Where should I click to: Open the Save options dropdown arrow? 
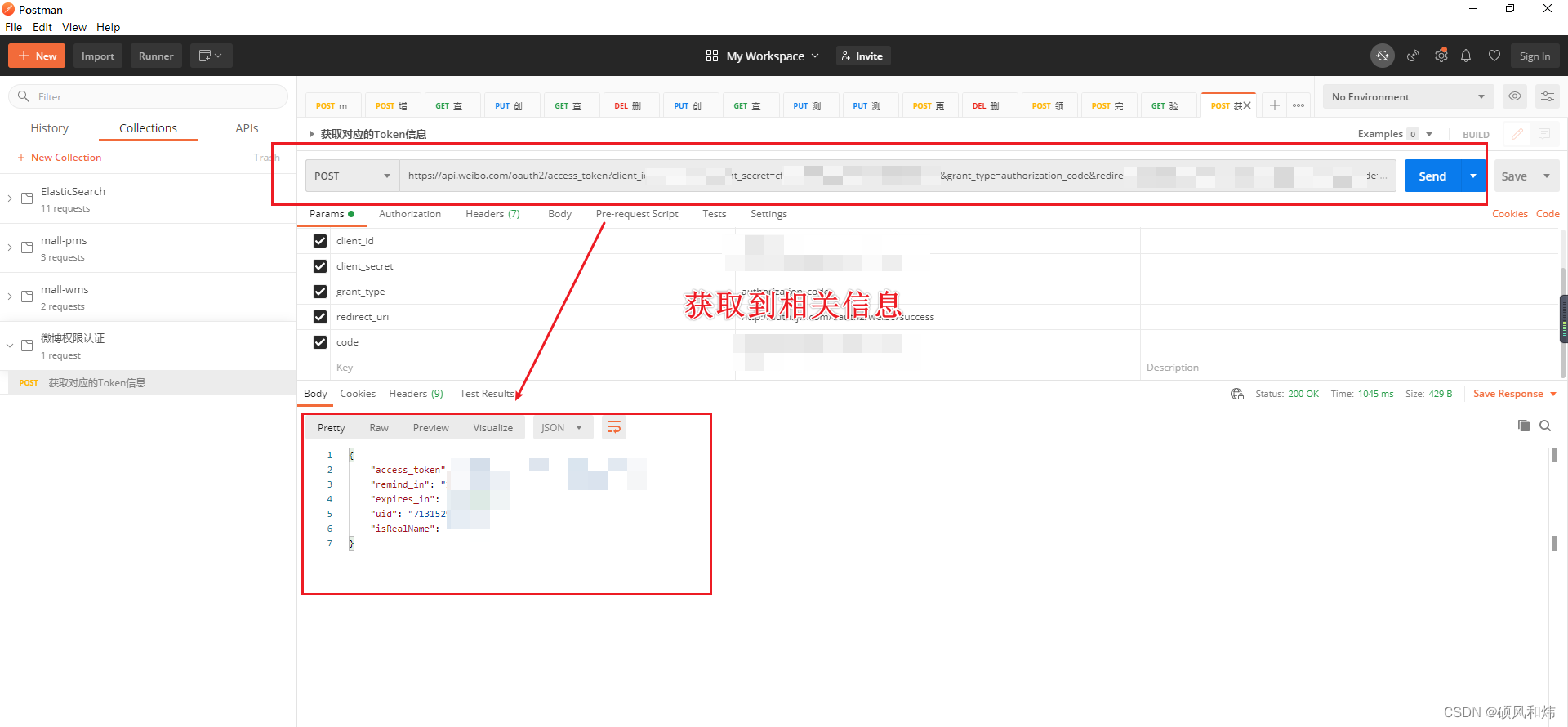tap(1547, 176)
